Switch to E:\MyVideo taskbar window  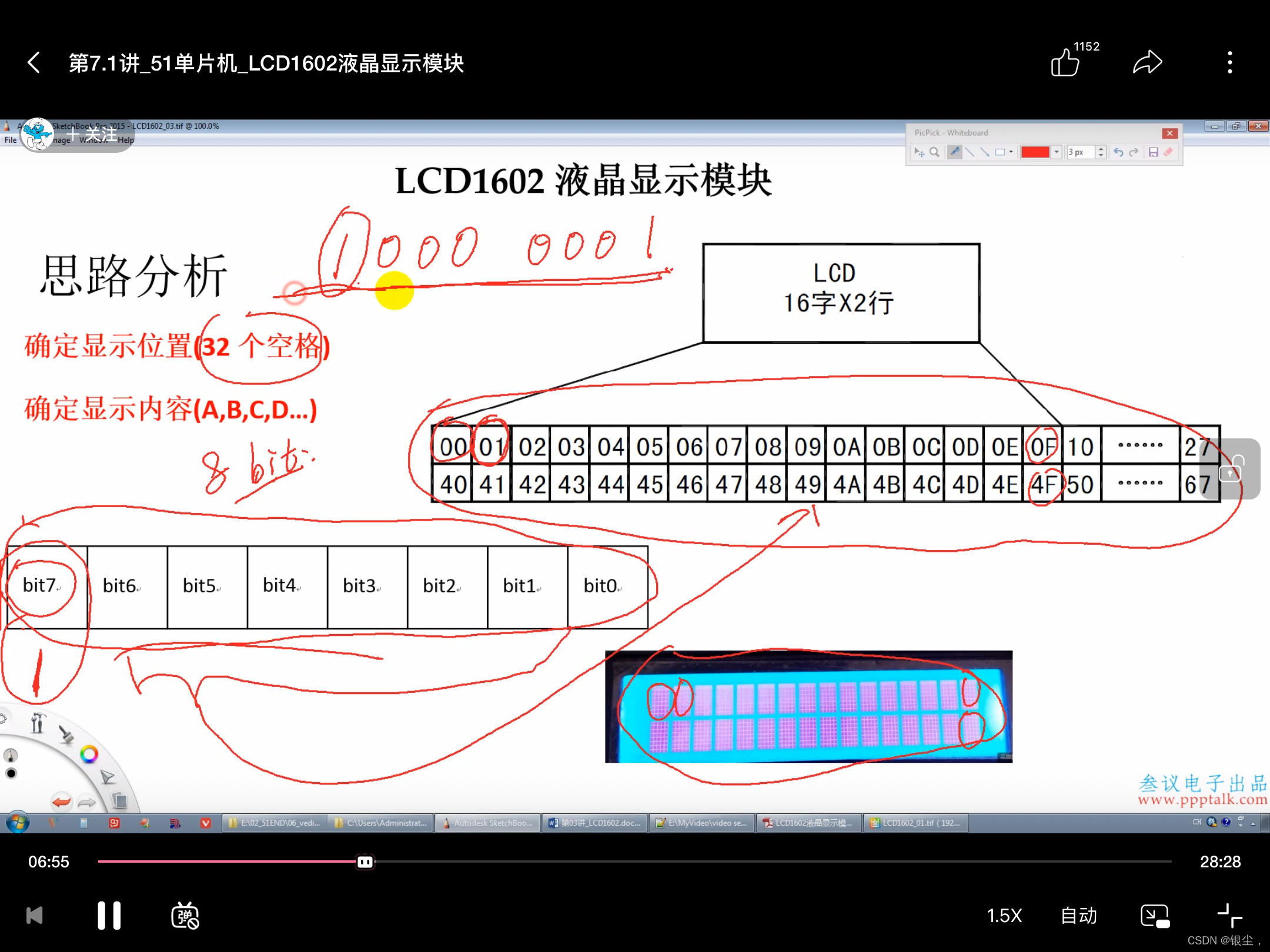(x=701, y=823)
